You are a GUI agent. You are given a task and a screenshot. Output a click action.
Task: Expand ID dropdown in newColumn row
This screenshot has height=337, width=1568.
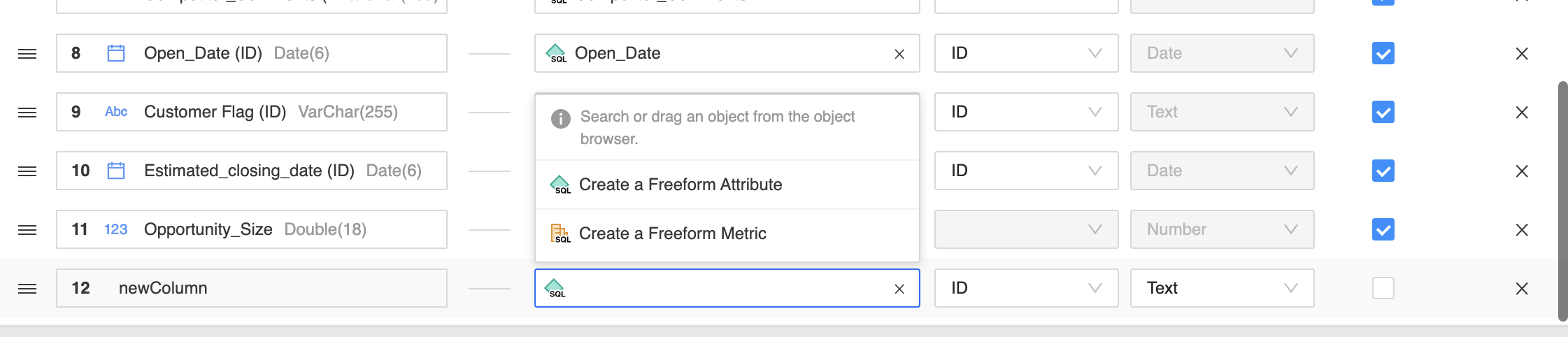pos(1026,288)
